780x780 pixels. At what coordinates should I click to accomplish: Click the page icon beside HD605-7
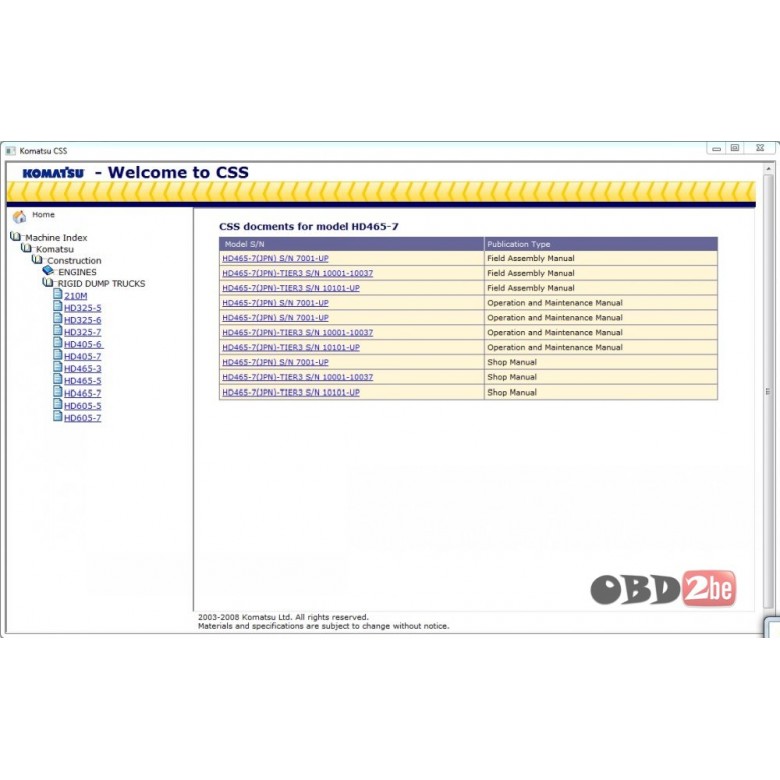point(58,416)
